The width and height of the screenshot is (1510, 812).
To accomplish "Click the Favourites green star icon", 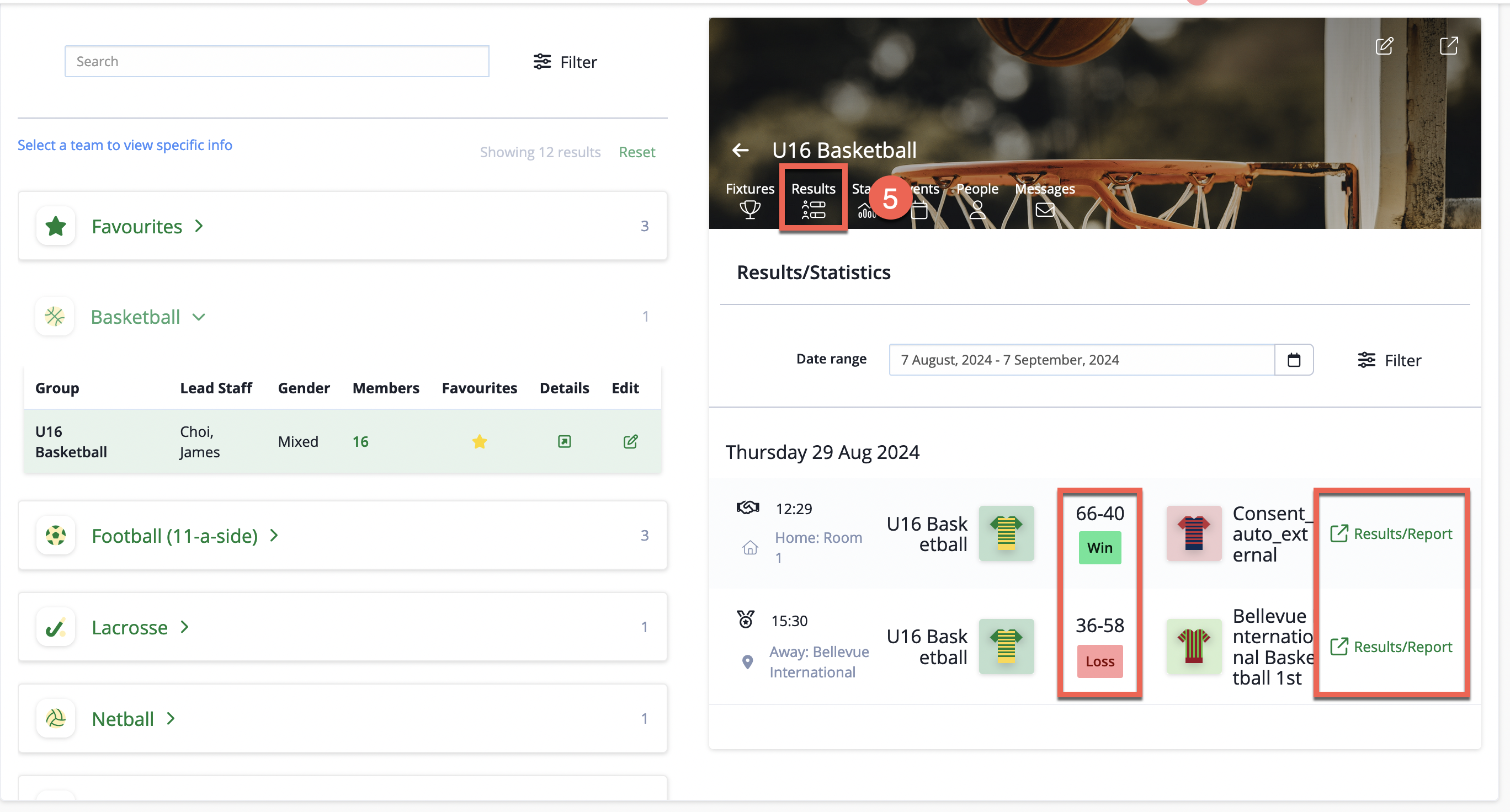I will (x=56, y=226).
